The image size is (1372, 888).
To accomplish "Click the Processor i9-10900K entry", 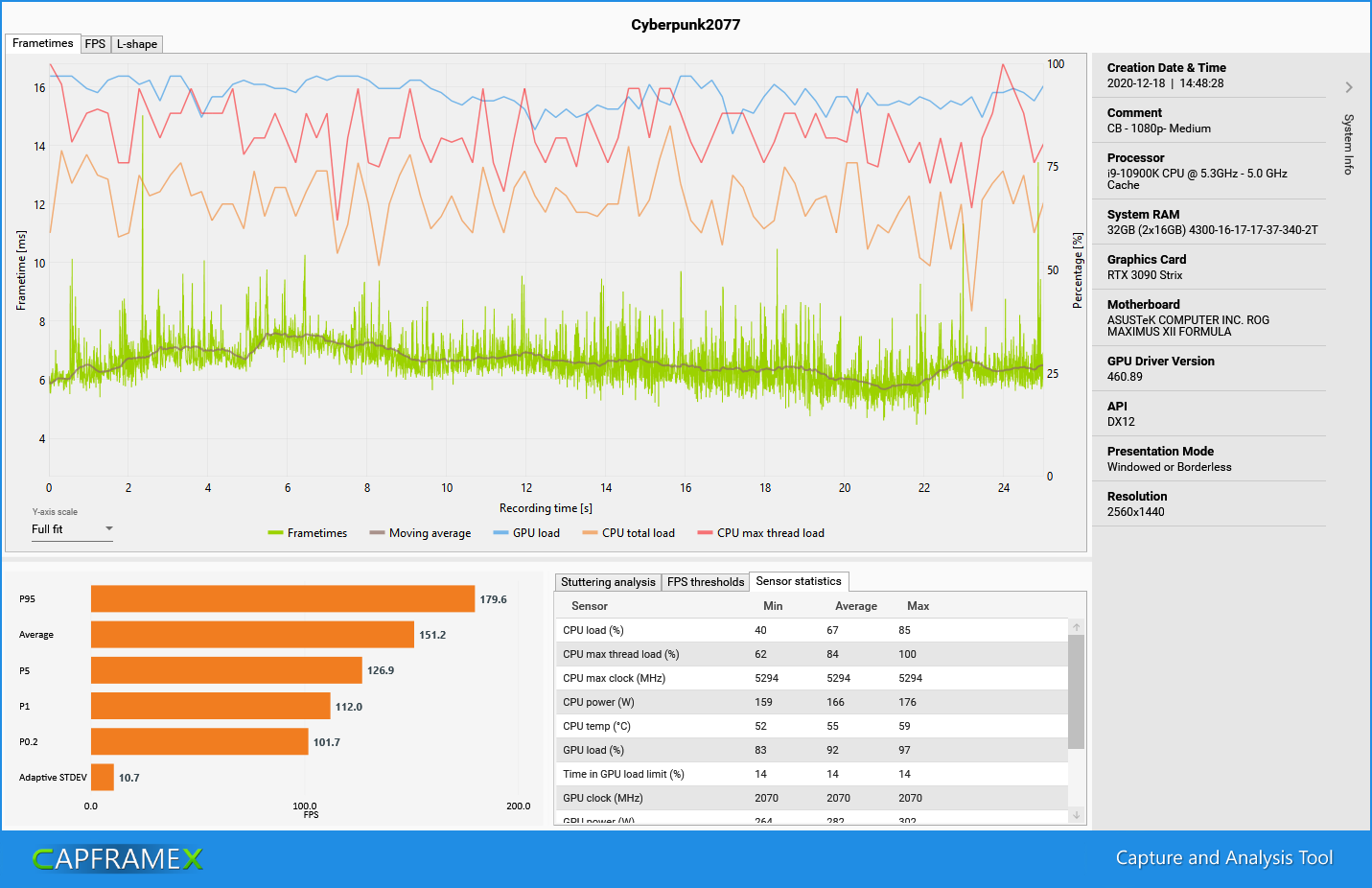I will click(x=1209, y=172).
